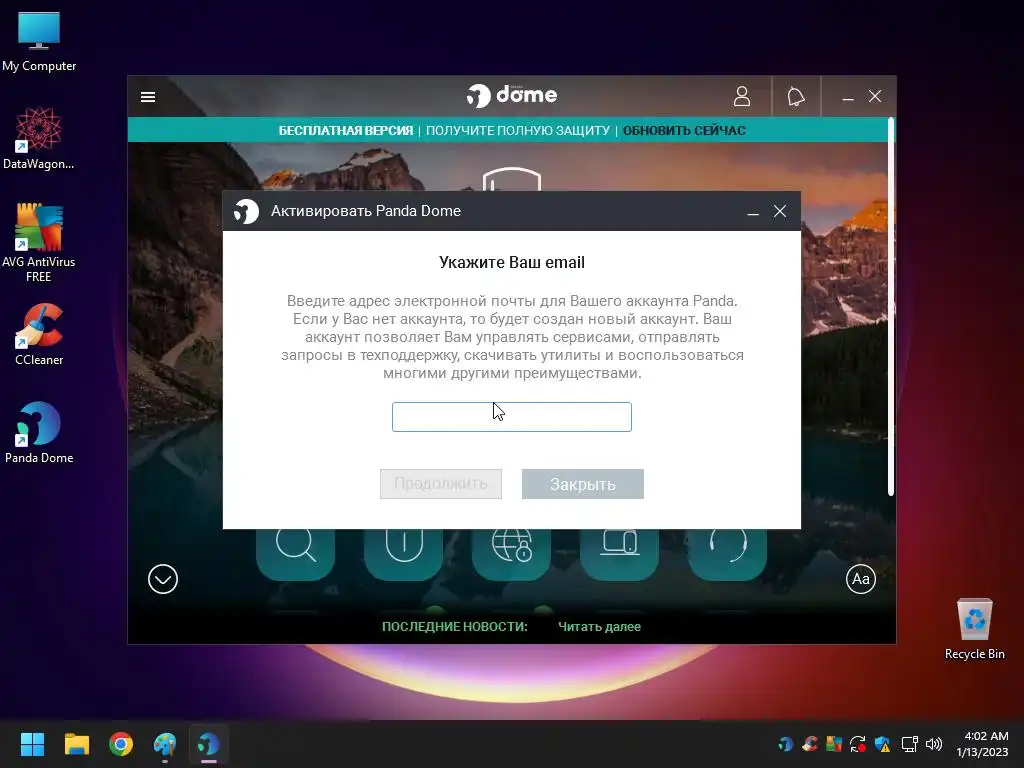Open the network tray icon
This screenshot has width=1024, height=768.
click(909, 744)
